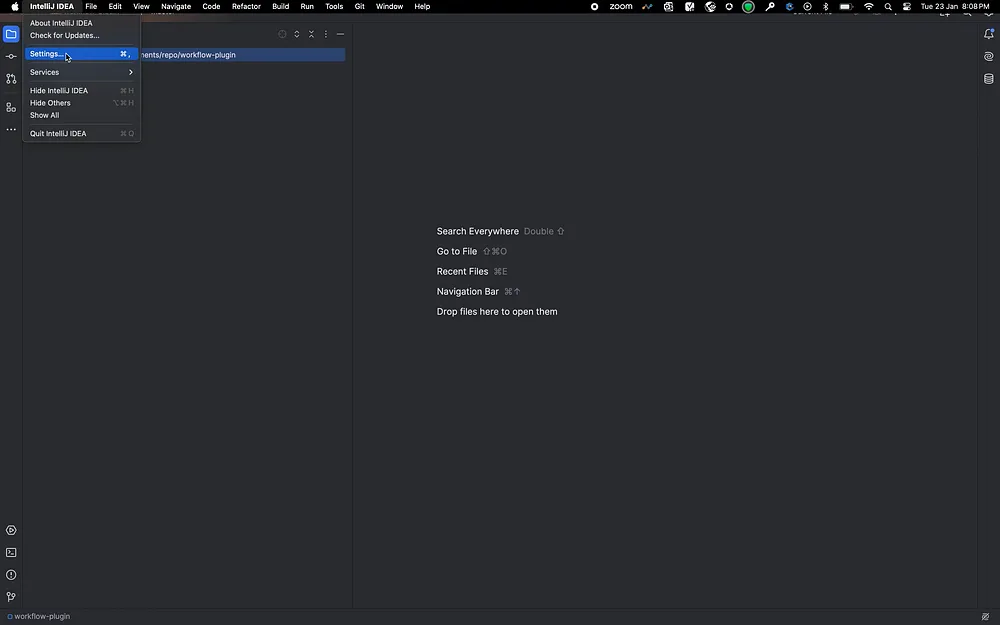The width and height of the screenshot is (1000, 625).
Task: Click the Expand All icon in Project panel
Action: point(297,34)
